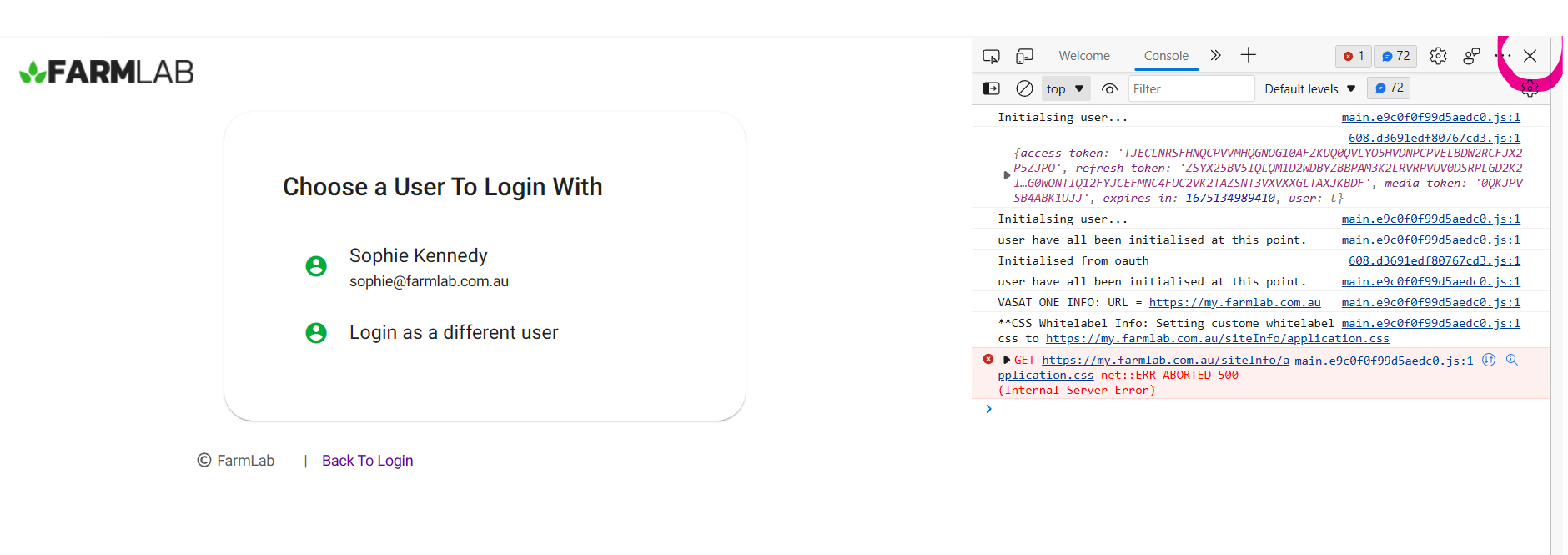The image size is (1568, 555).
Task: Choose Login as a different user
Action: (453, 332)
